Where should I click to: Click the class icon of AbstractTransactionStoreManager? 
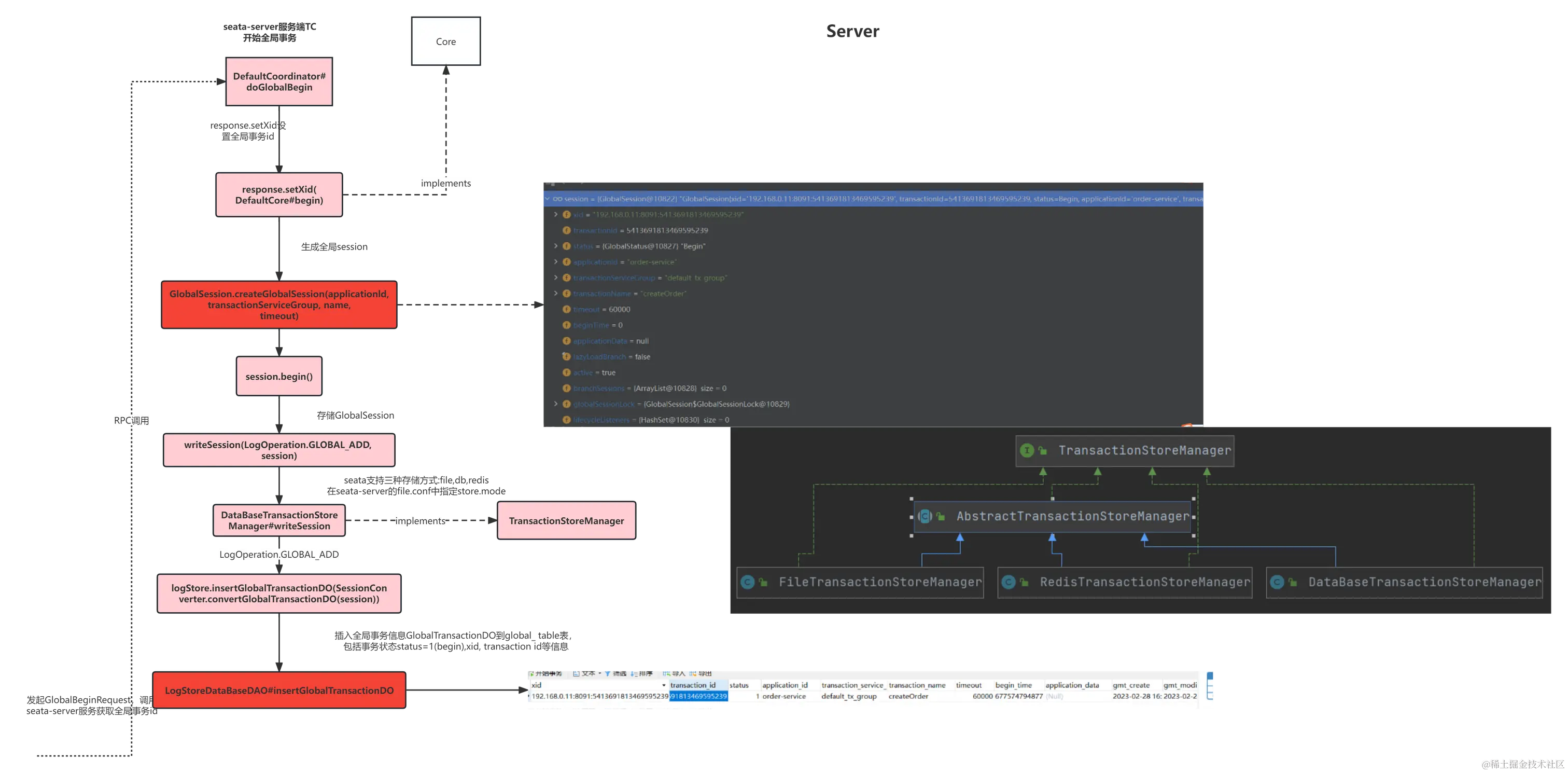(925, 517)
